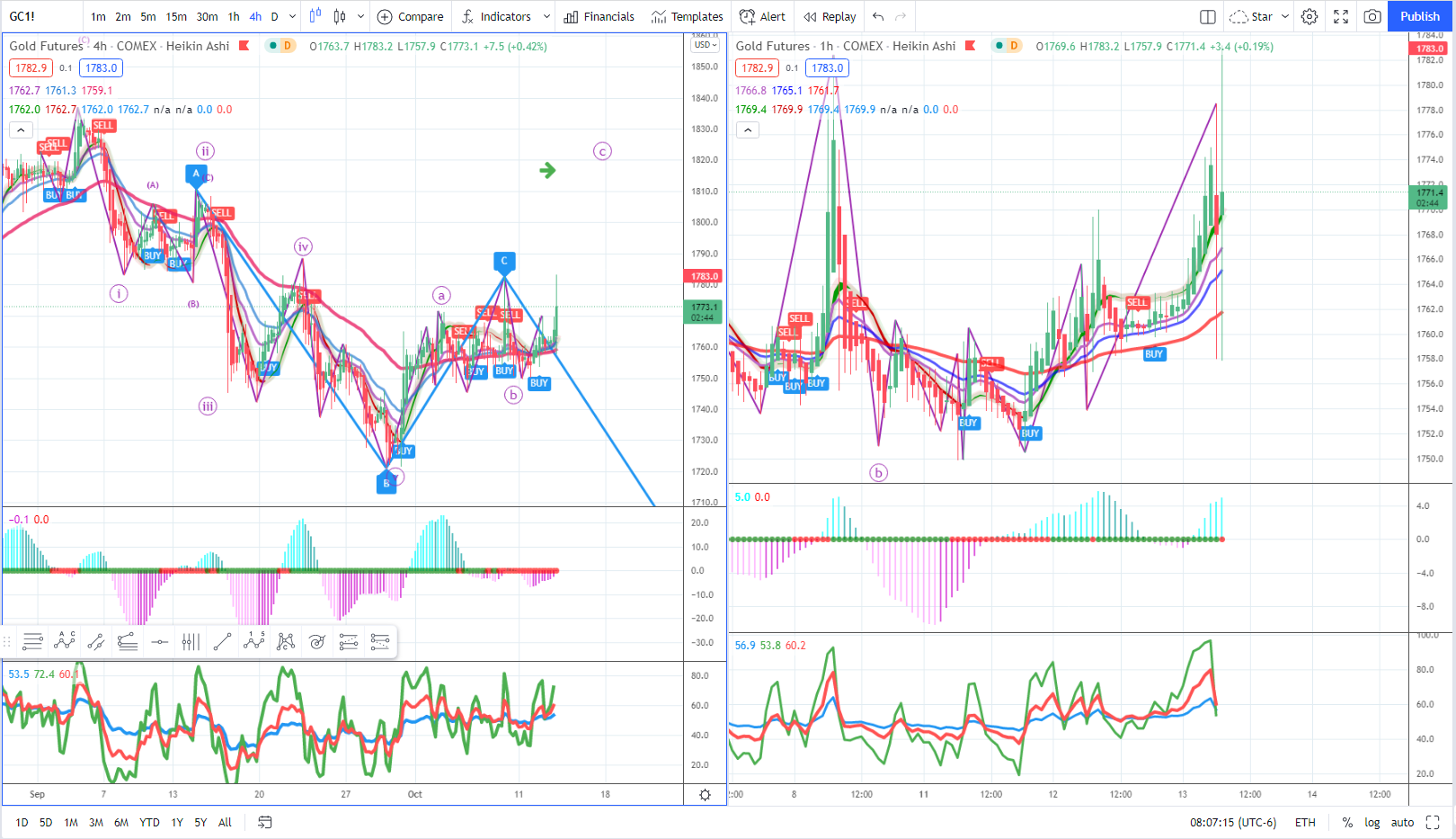Enter fullscreen mode

[x=1341, y=16]
